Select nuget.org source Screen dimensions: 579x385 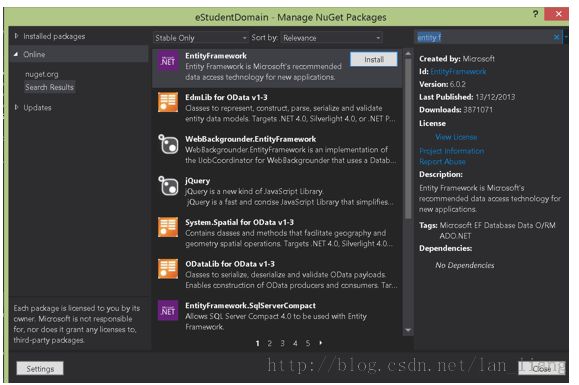(42, 74)
